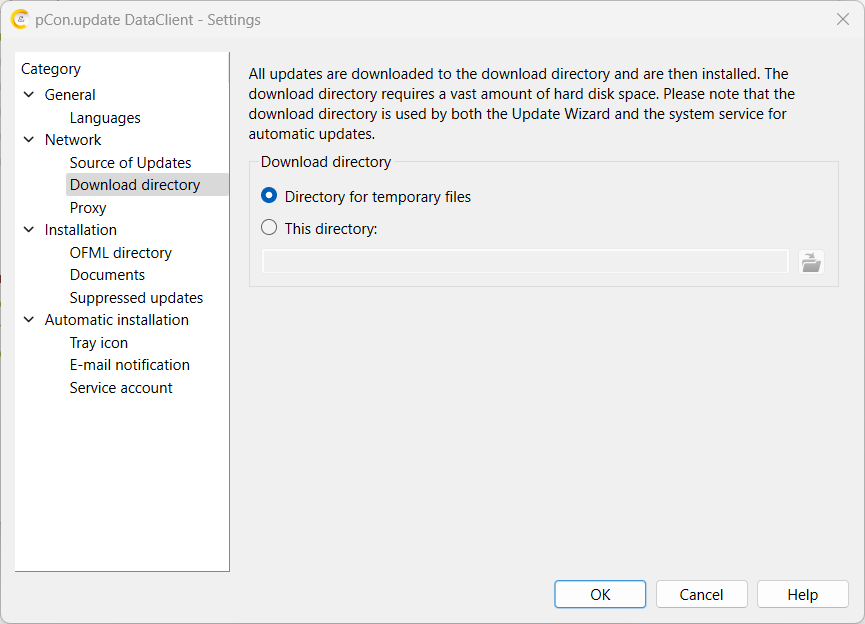Select the Network category
The image size is (865, 624).
[73, 140]
